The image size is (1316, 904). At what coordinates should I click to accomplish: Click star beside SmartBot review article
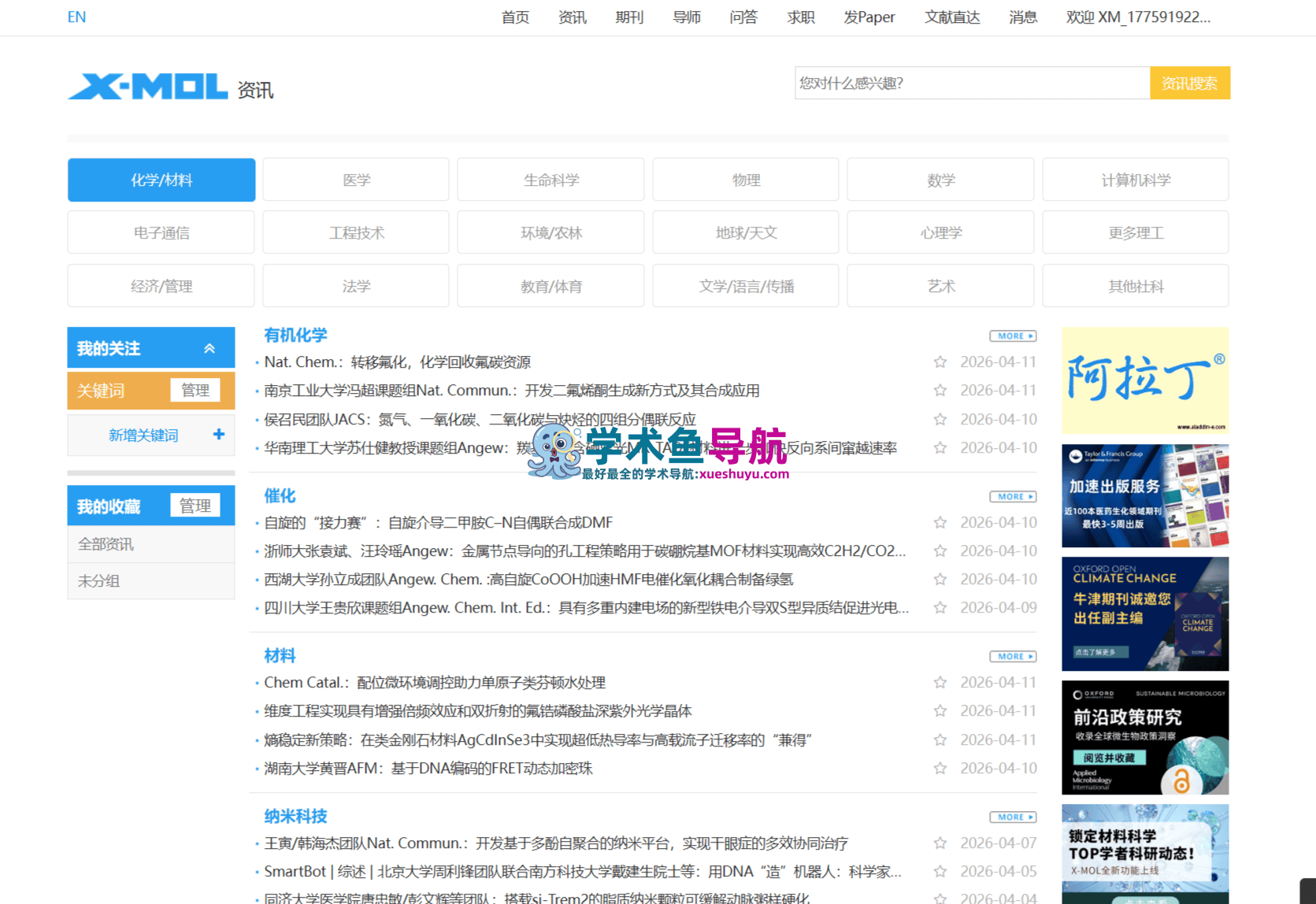[940, 872]
